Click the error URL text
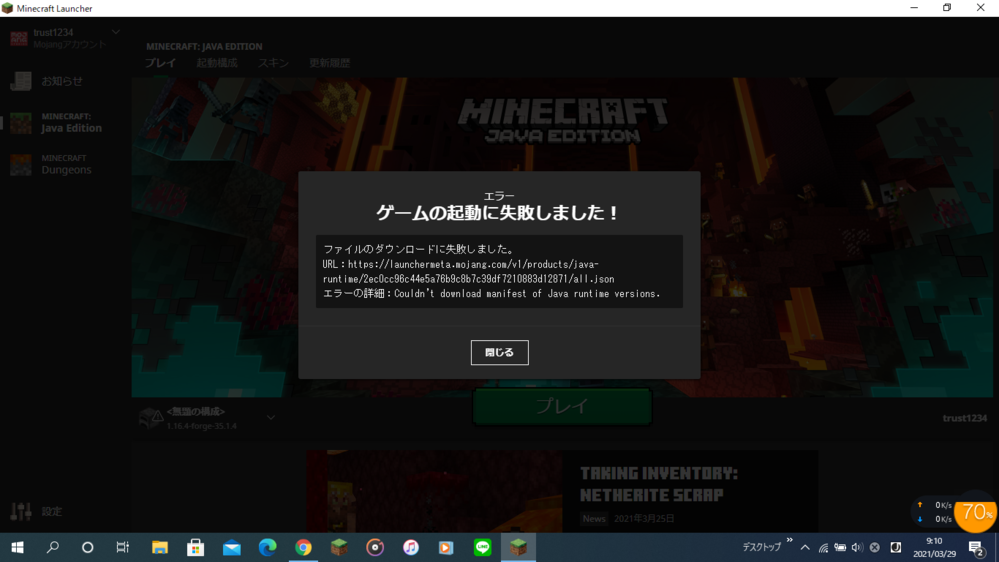The image size is (999, 562). click(x=468, y=271)
